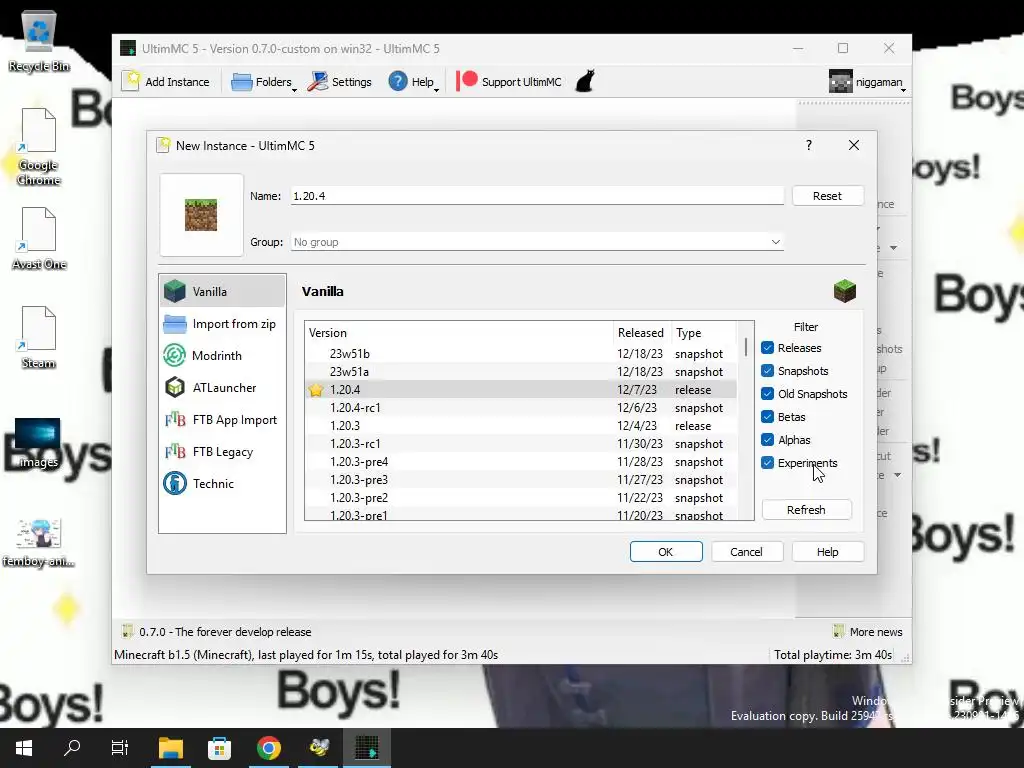
Task: Select version 1.20.3-pre4 row
Action: (520, 462)
